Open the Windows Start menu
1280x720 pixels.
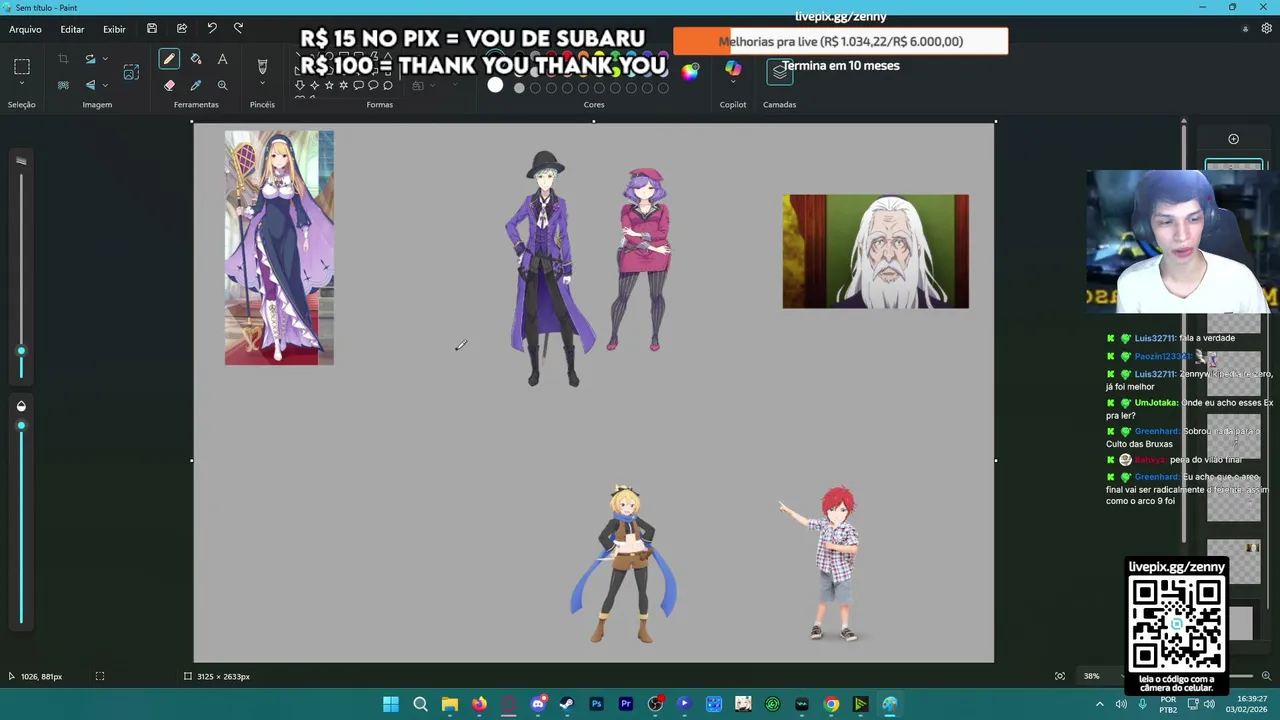(391, 704)
